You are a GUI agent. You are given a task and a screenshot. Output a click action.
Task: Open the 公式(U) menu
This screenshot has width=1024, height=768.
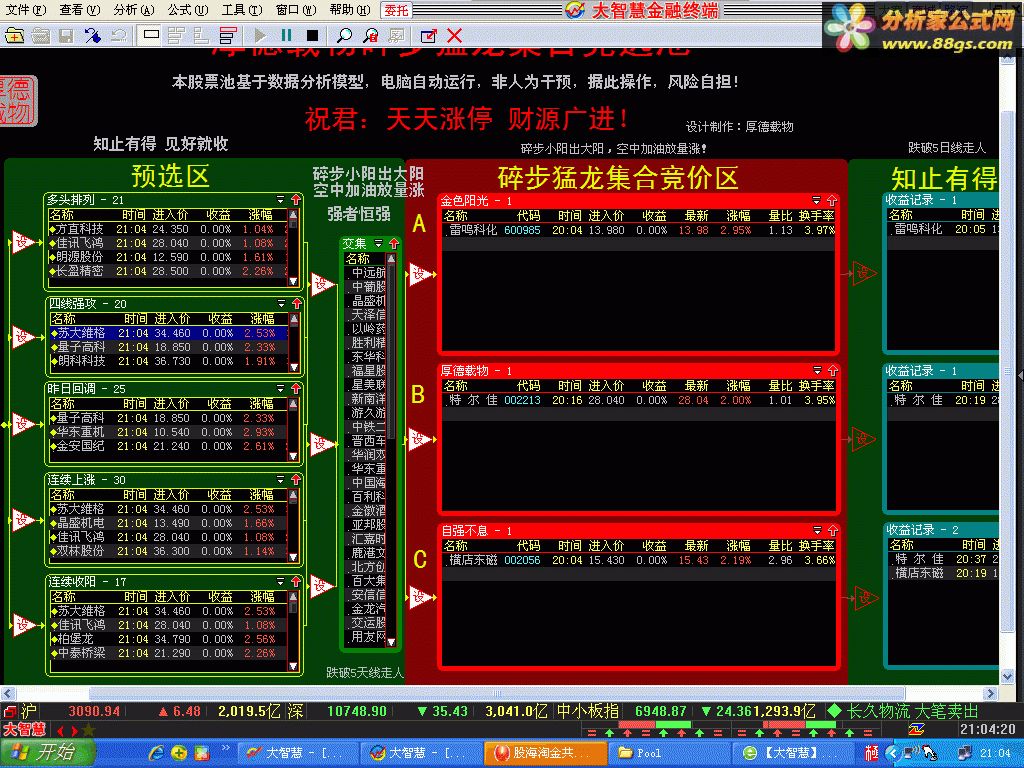tap(187, 9)
